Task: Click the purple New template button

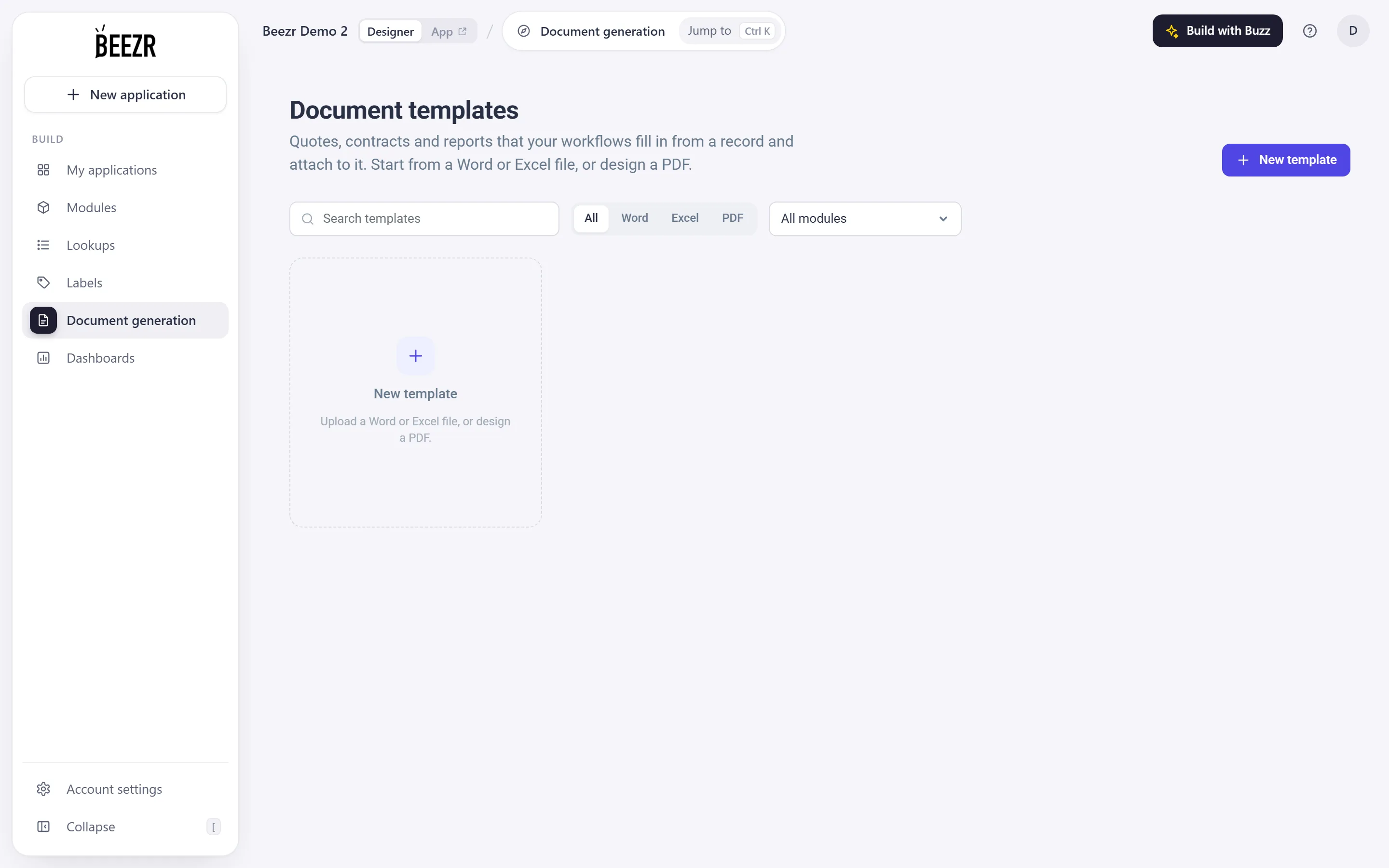Action: 1286,160
